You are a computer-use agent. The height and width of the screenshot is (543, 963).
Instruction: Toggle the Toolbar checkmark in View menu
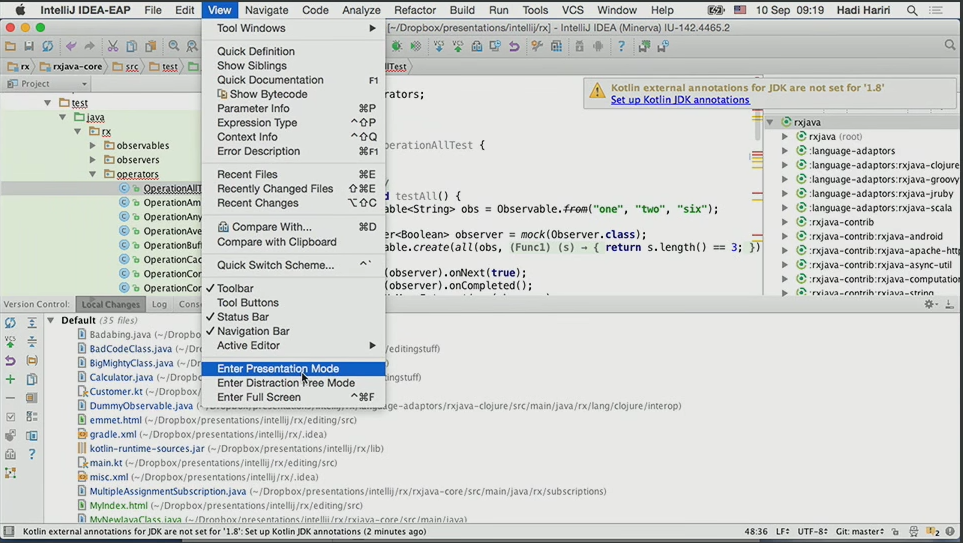tap(294, 288)
